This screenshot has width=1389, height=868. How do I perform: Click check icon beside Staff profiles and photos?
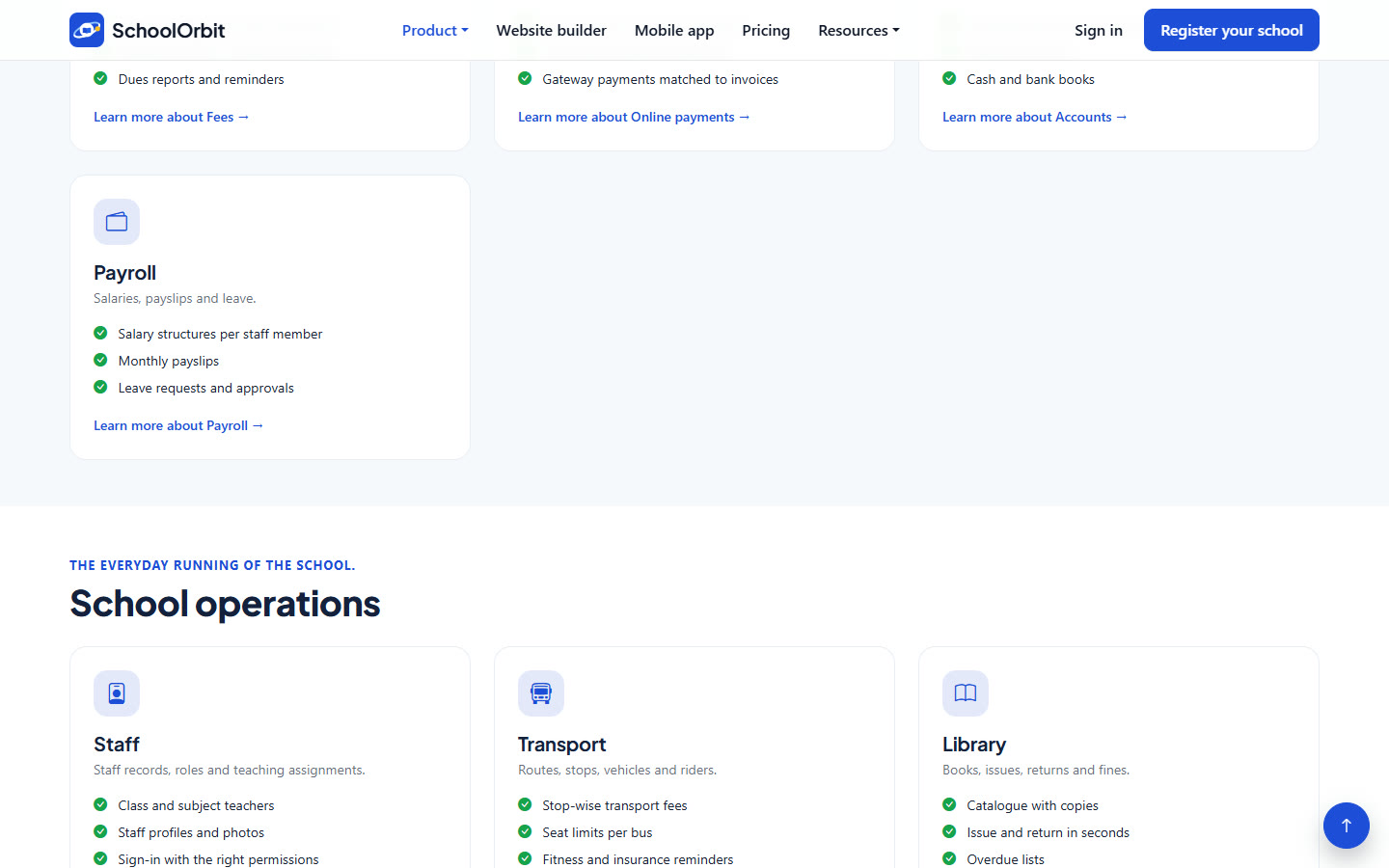(x=100, y=831)
